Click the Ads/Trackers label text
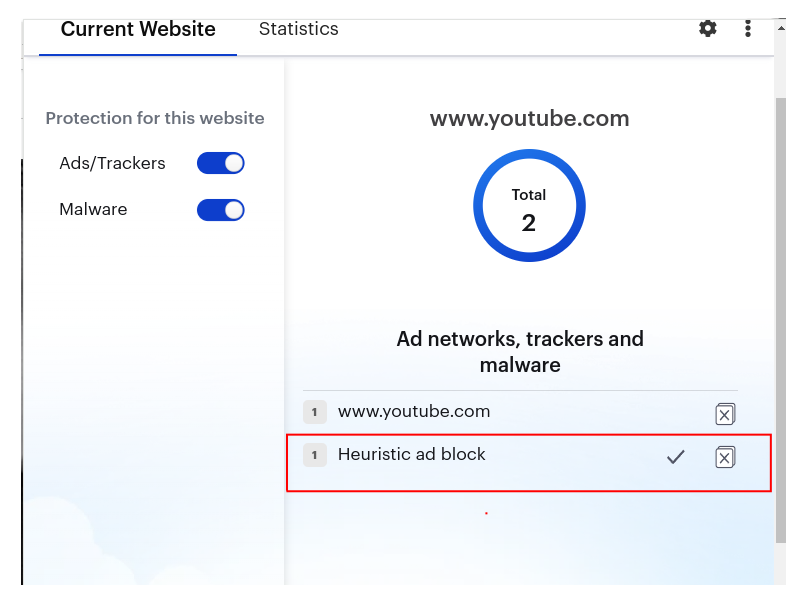This screenshot has width=800, height=600. (x=112, y=163)
